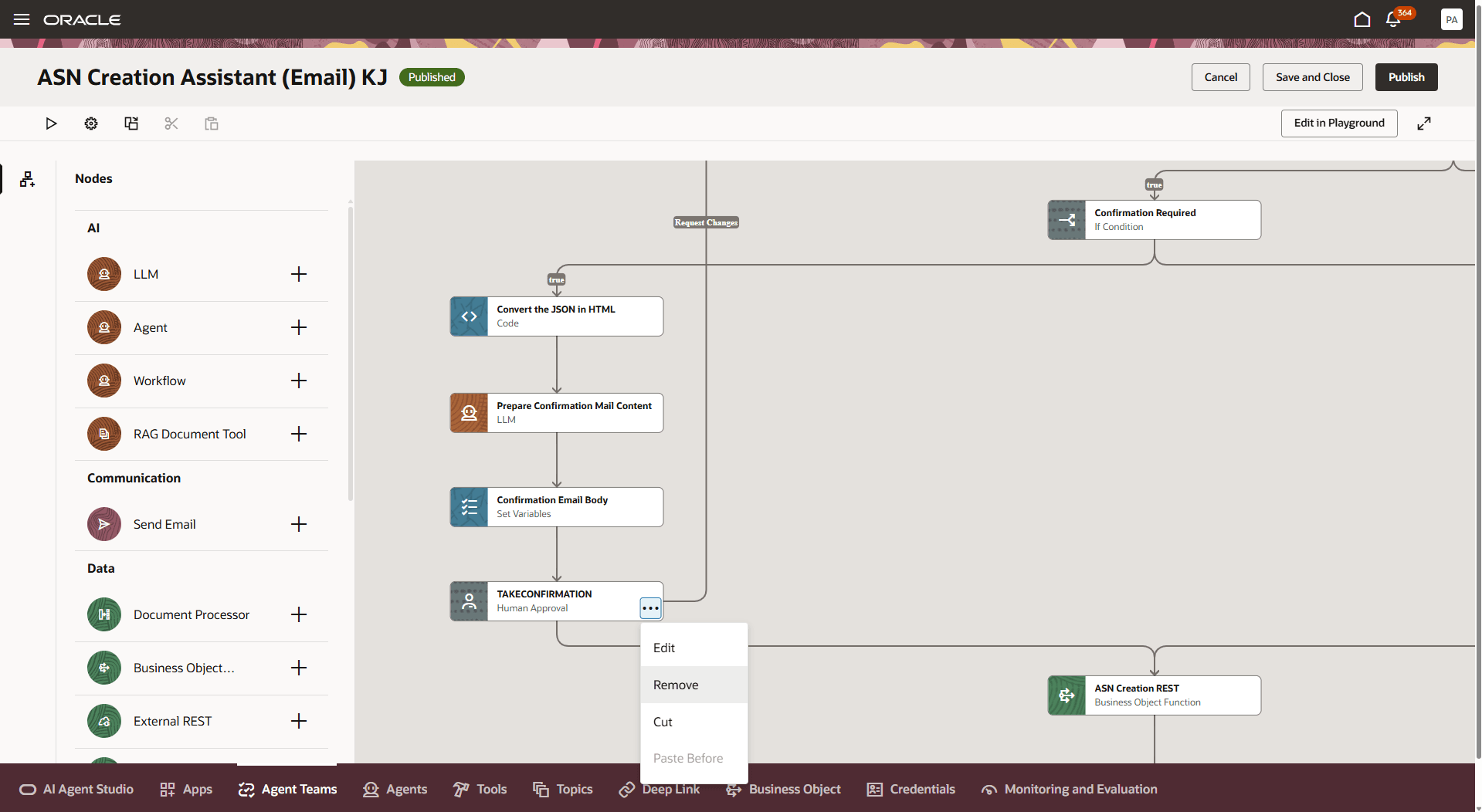Switch to Monitoring and Evaluation tab

pyautogui.click(x=1070, y=789)
